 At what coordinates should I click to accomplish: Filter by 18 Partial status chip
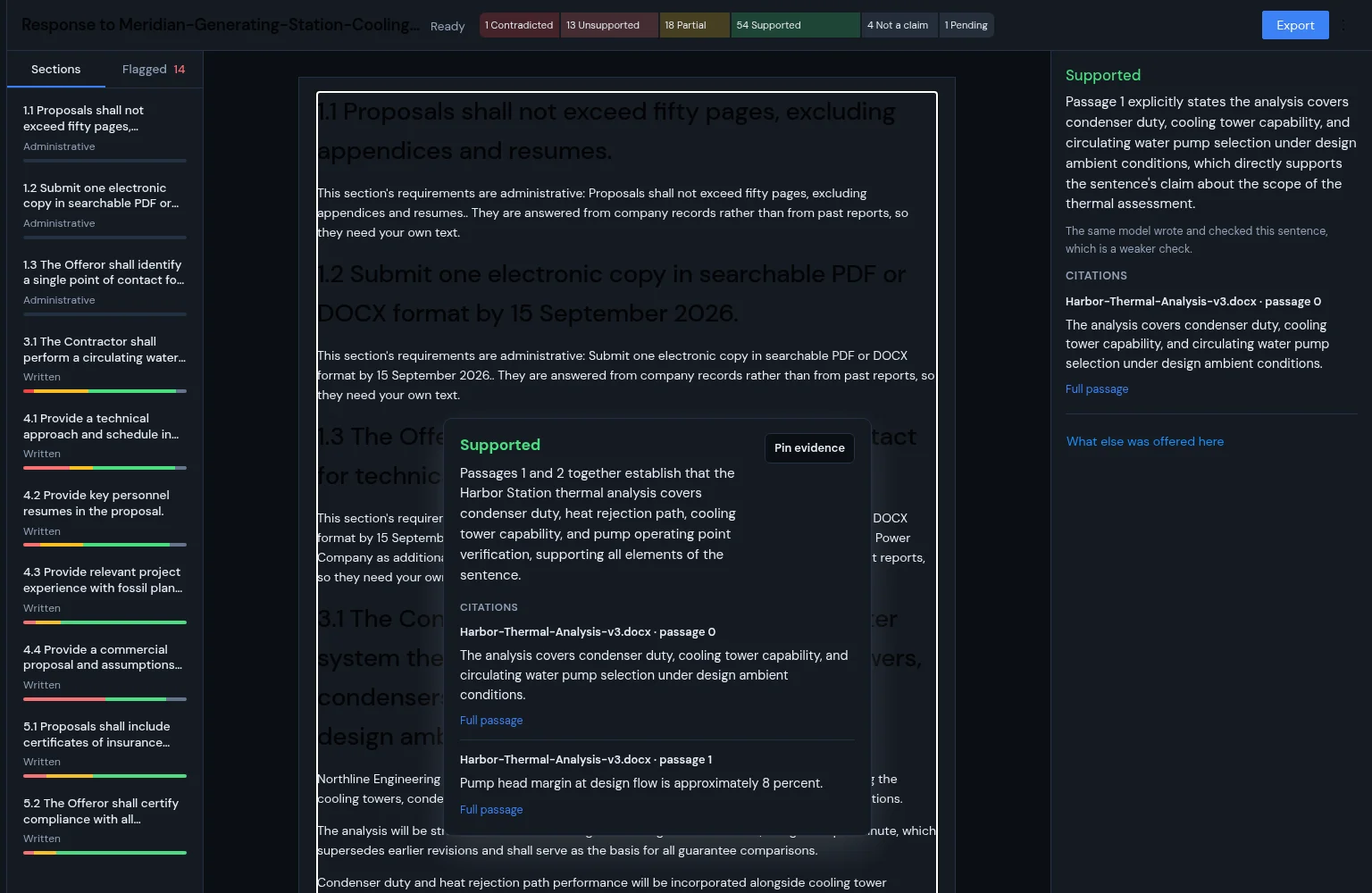click(694, 25)
